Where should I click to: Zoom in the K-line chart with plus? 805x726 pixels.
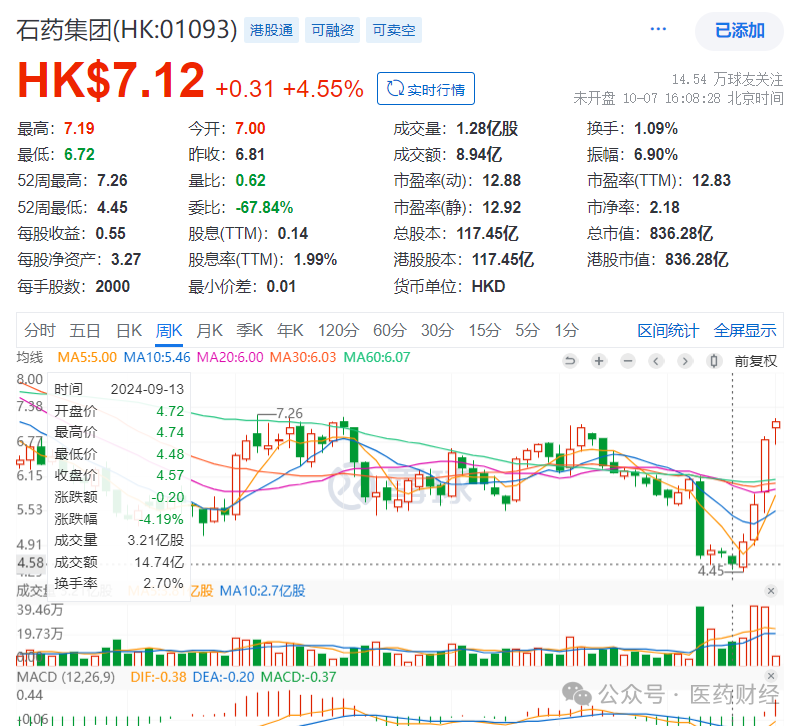click(599, 361)
